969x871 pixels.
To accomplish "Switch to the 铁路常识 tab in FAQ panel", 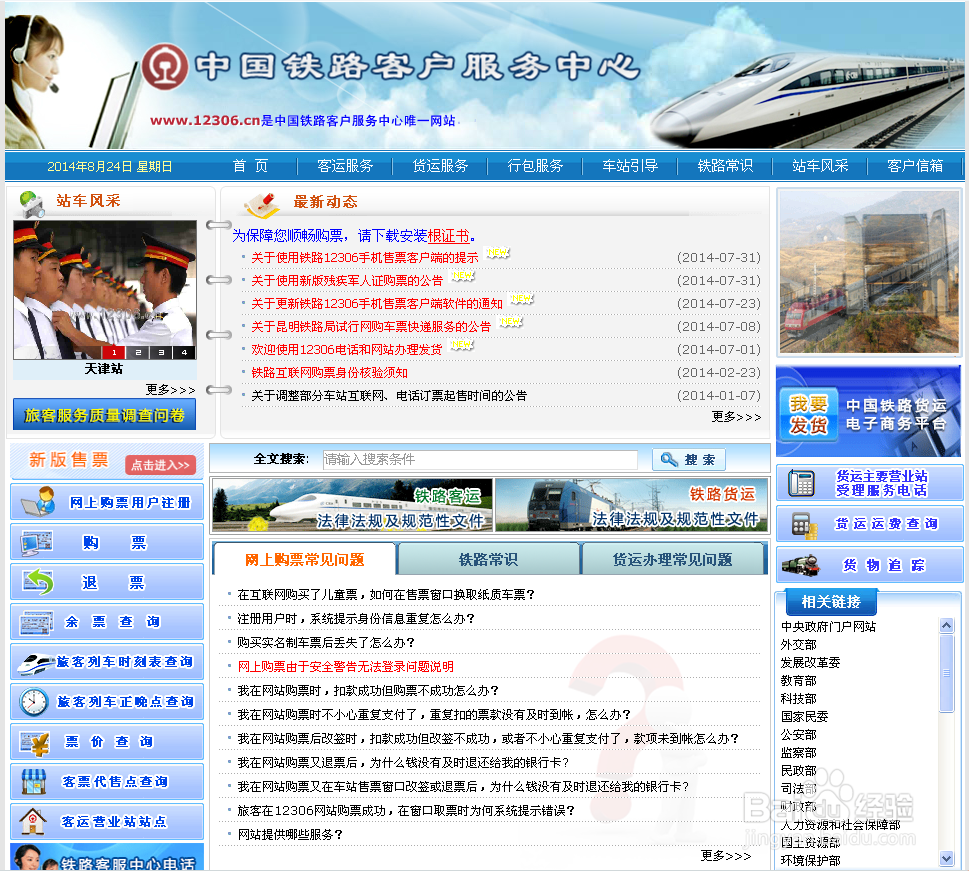I will pyautogui.click(x=488, y=559).
